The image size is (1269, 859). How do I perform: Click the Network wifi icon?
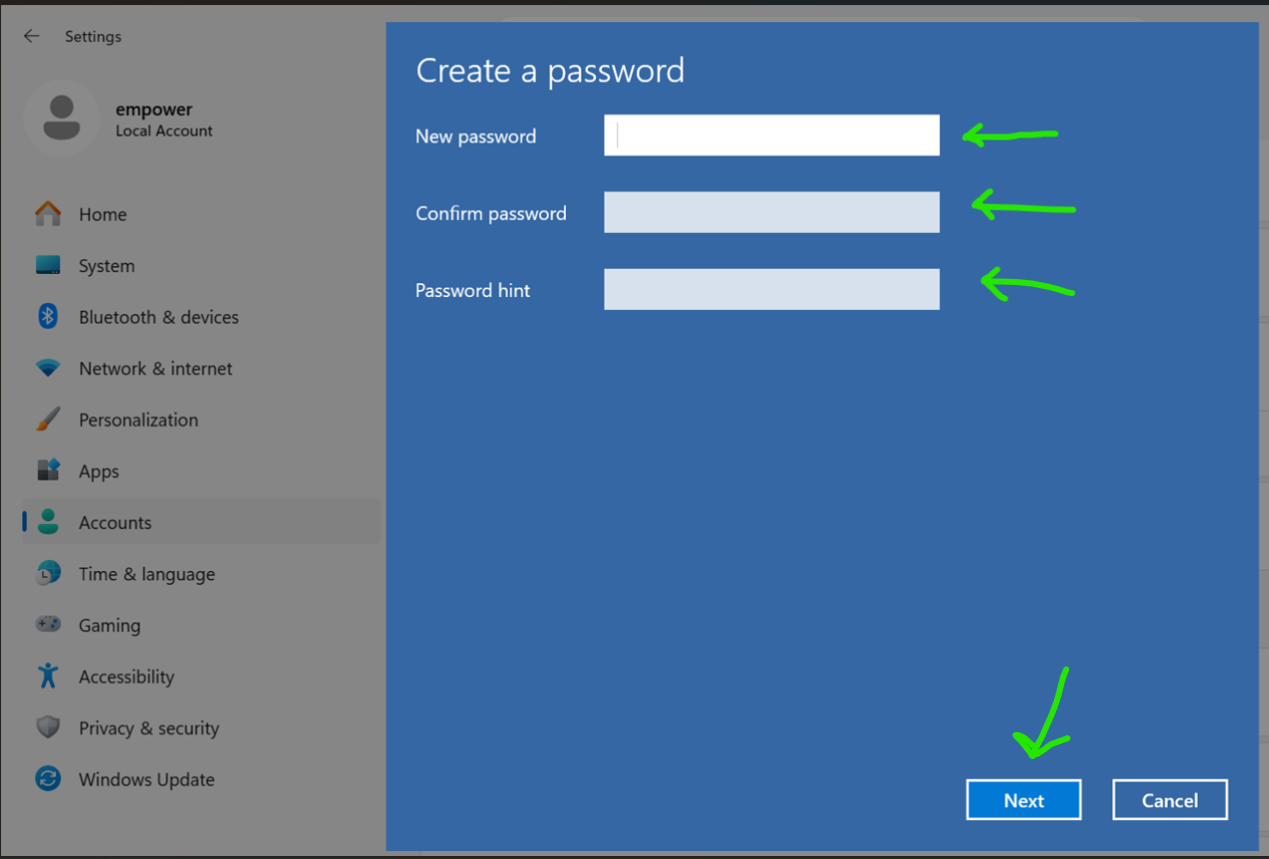point(48,368)
